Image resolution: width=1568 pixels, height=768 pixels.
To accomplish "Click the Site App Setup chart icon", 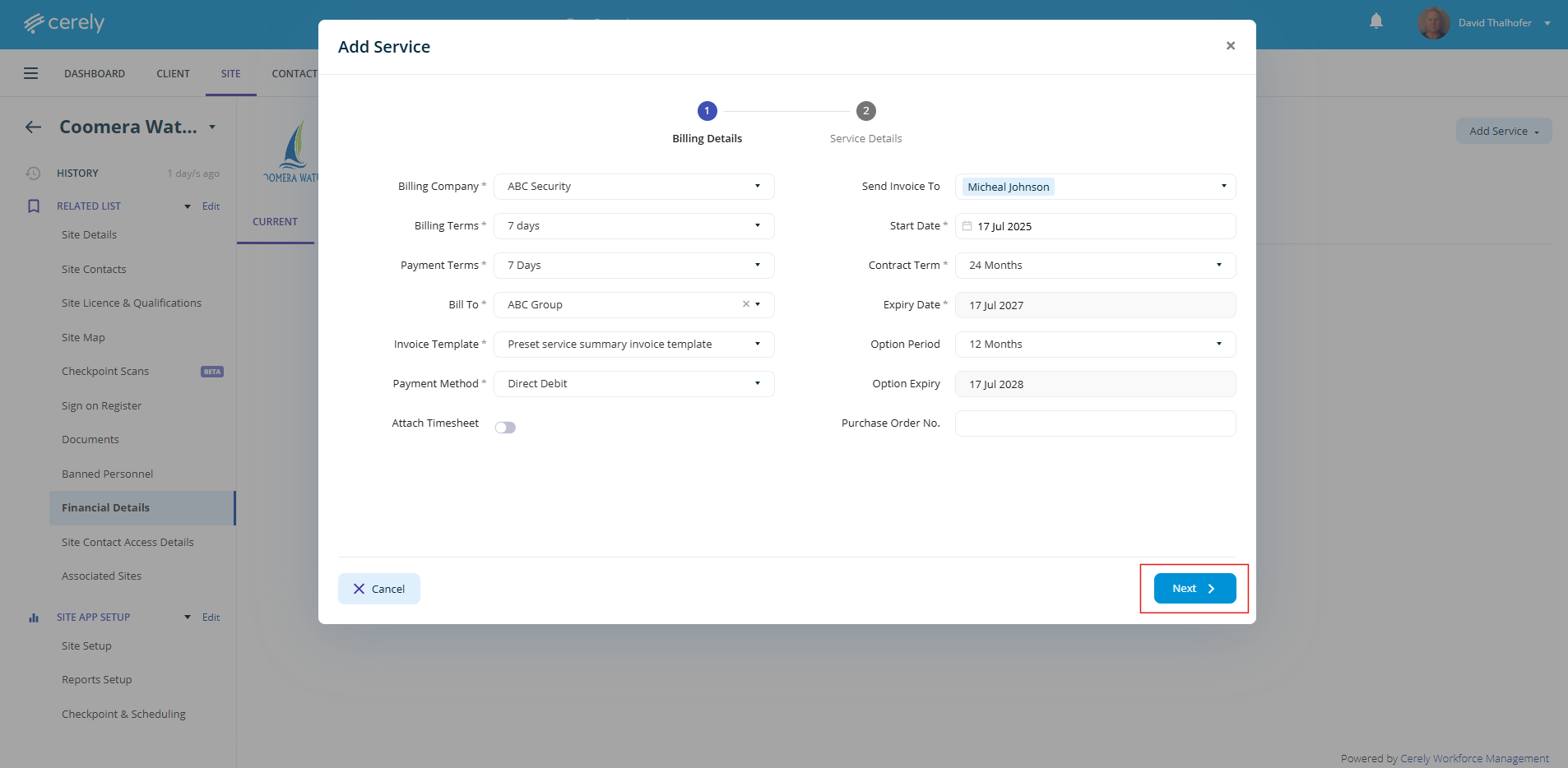I will point(34,618).
